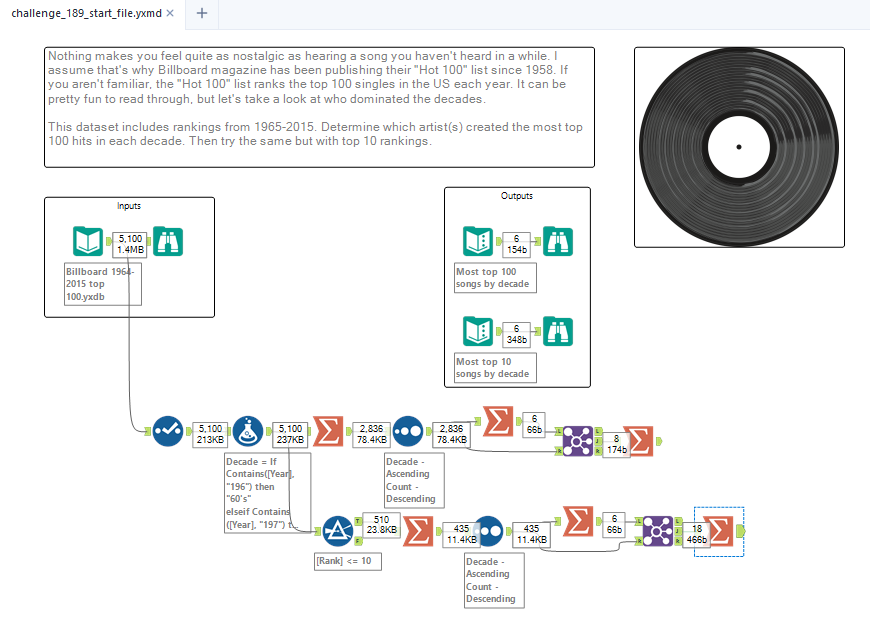
Task: Click the 6 154b connection label
Action: [x=516, y=244]
